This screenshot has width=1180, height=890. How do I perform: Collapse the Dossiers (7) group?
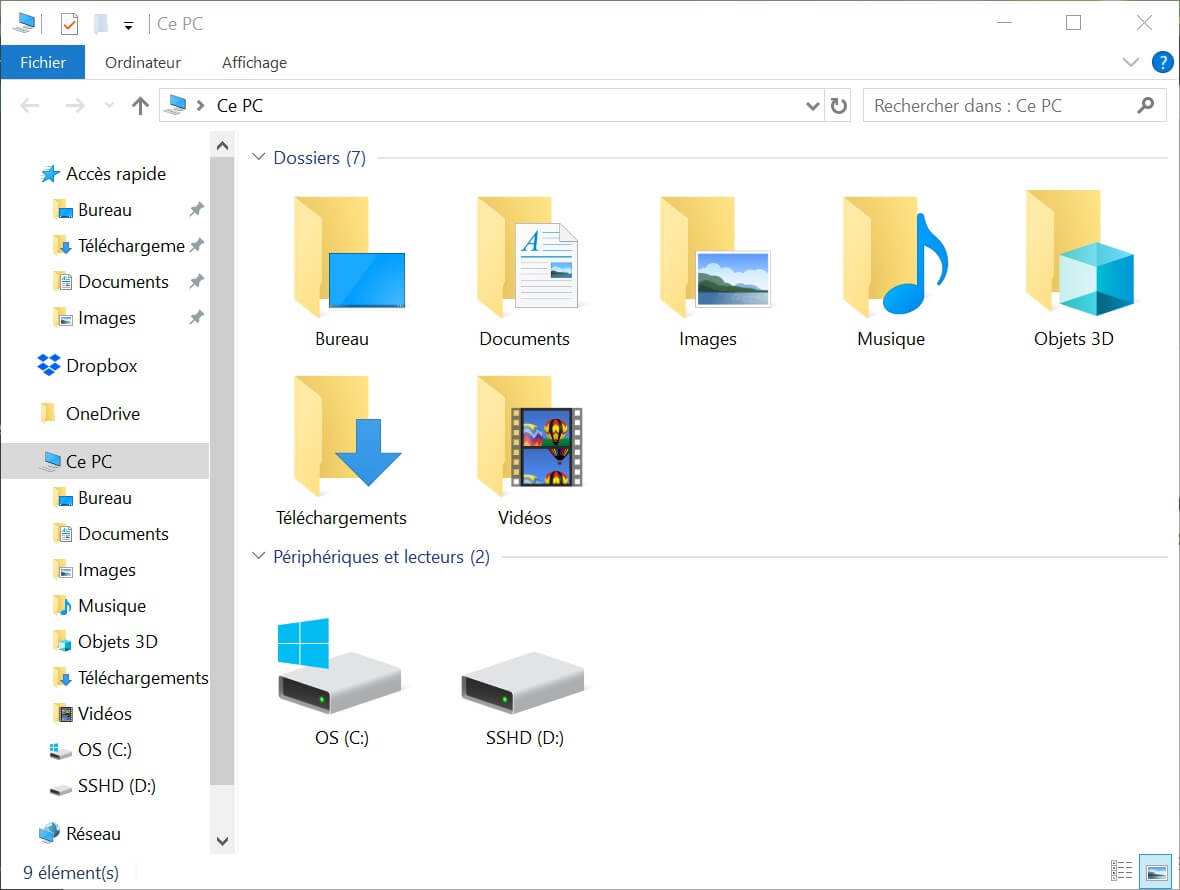259,158
